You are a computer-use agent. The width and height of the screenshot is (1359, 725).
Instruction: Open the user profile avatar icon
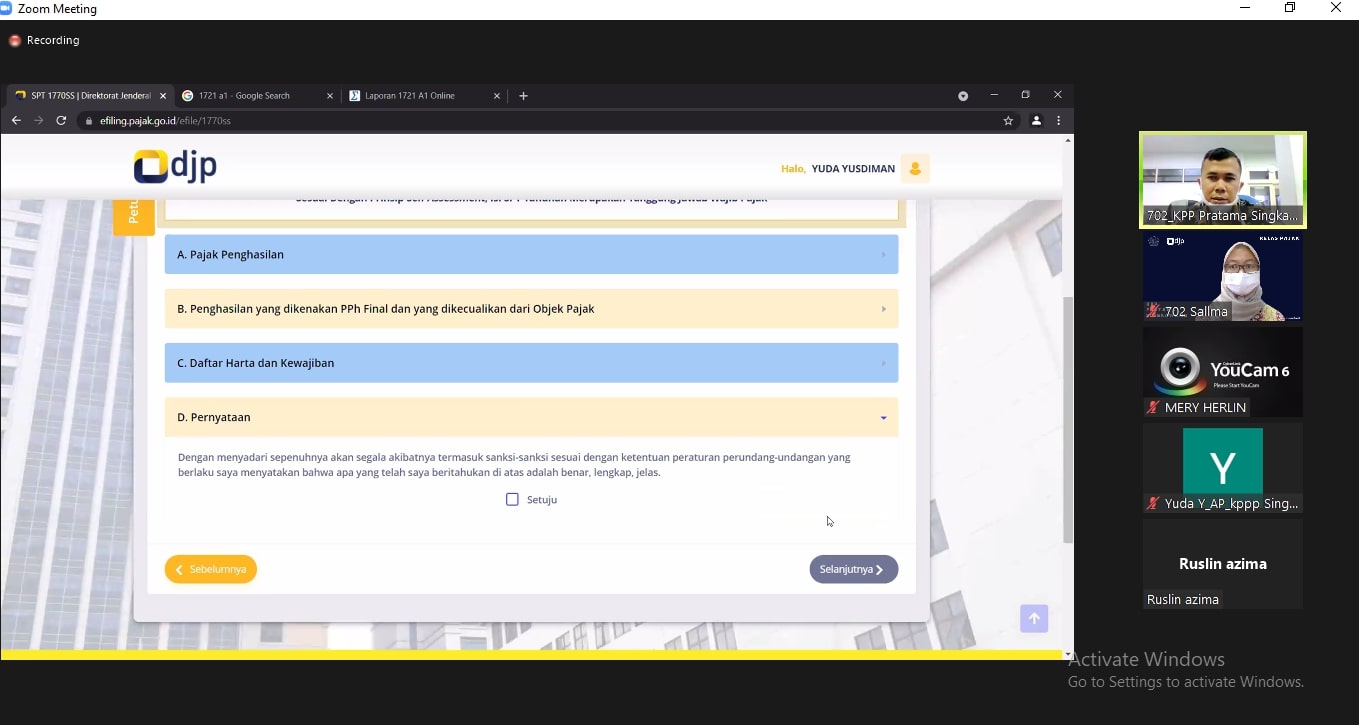[914, 169]
